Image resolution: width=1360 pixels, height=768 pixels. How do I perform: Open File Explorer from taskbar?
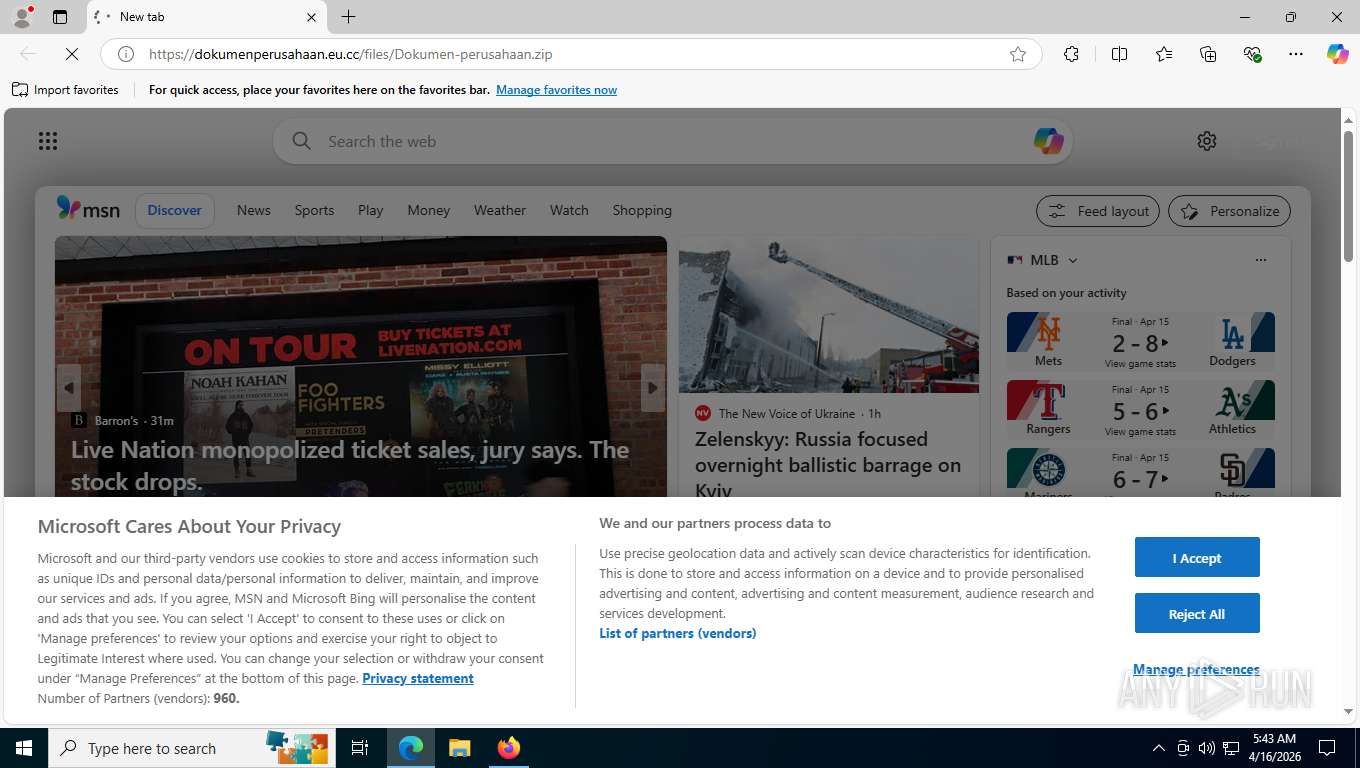tap(459, 748)
